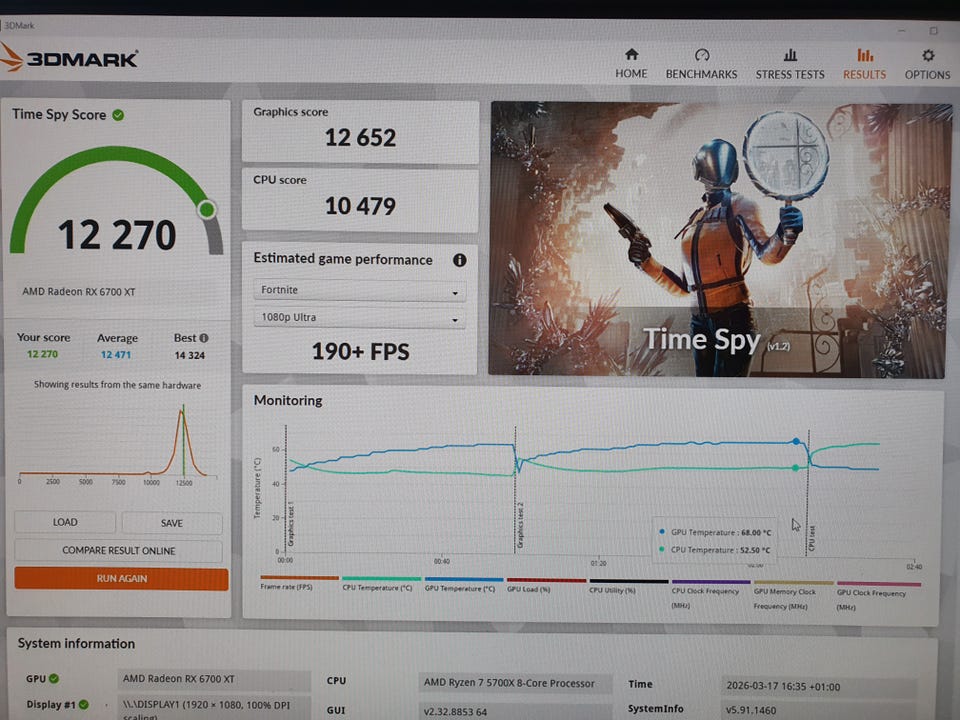960x720 pixels.
Task: Toggle the pink GPU Clock Frequency legend swatch
Action: [x=879, y=583]
